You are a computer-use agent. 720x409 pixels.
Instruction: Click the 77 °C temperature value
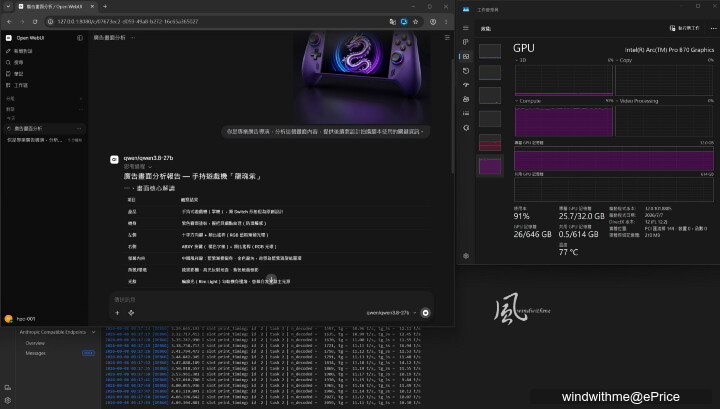pyautogui.click(x=568, y=252)
